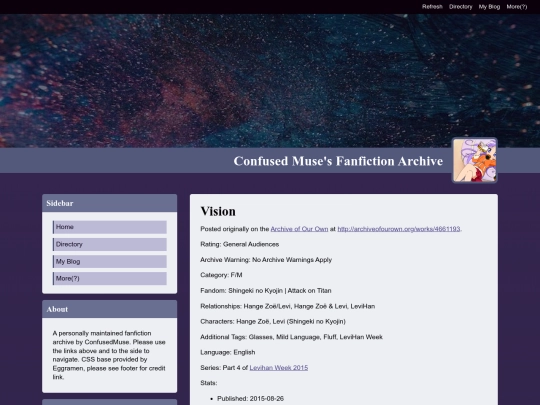Image resolution: width=540 pixels, height=405 pixels.
Task: Go to Home in the sidebar
Action: coord(110,227)
